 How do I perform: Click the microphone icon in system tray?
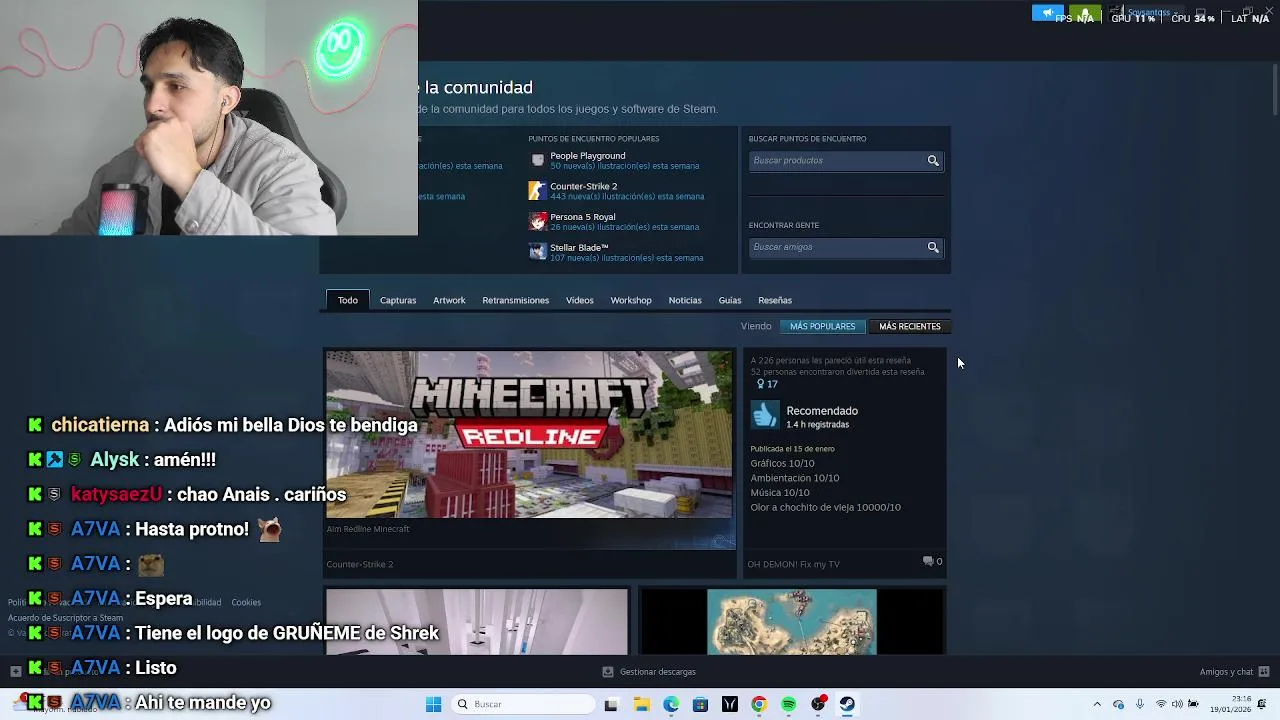(x=1139, y=704)
